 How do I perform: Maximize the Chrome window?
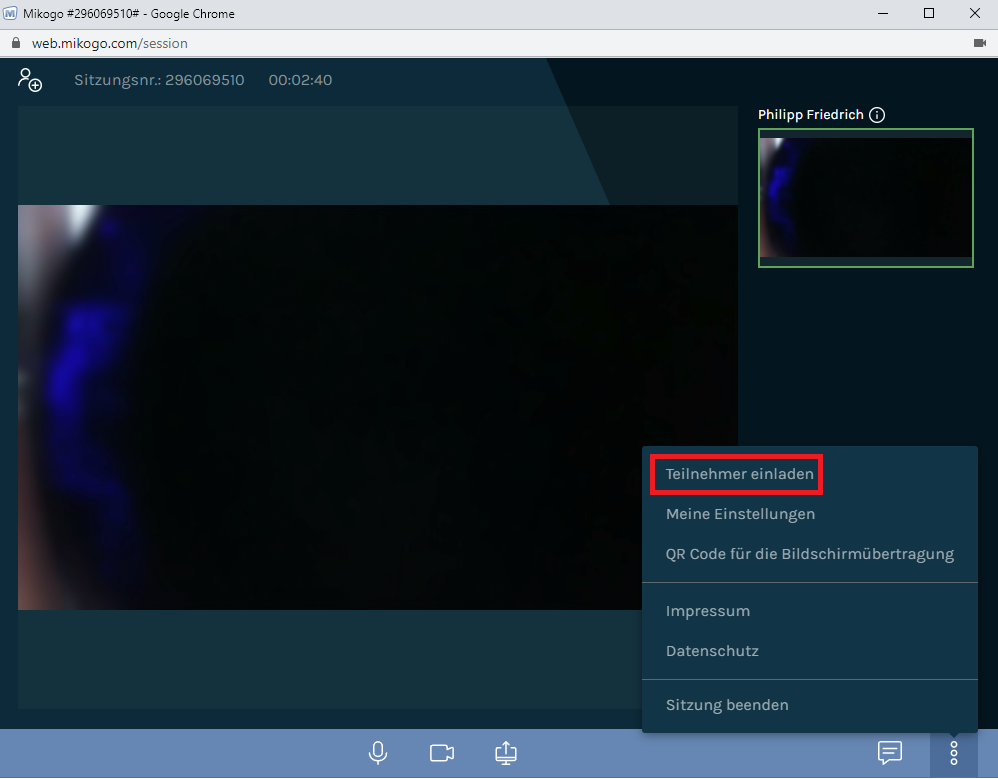click(x=929, y=13)
